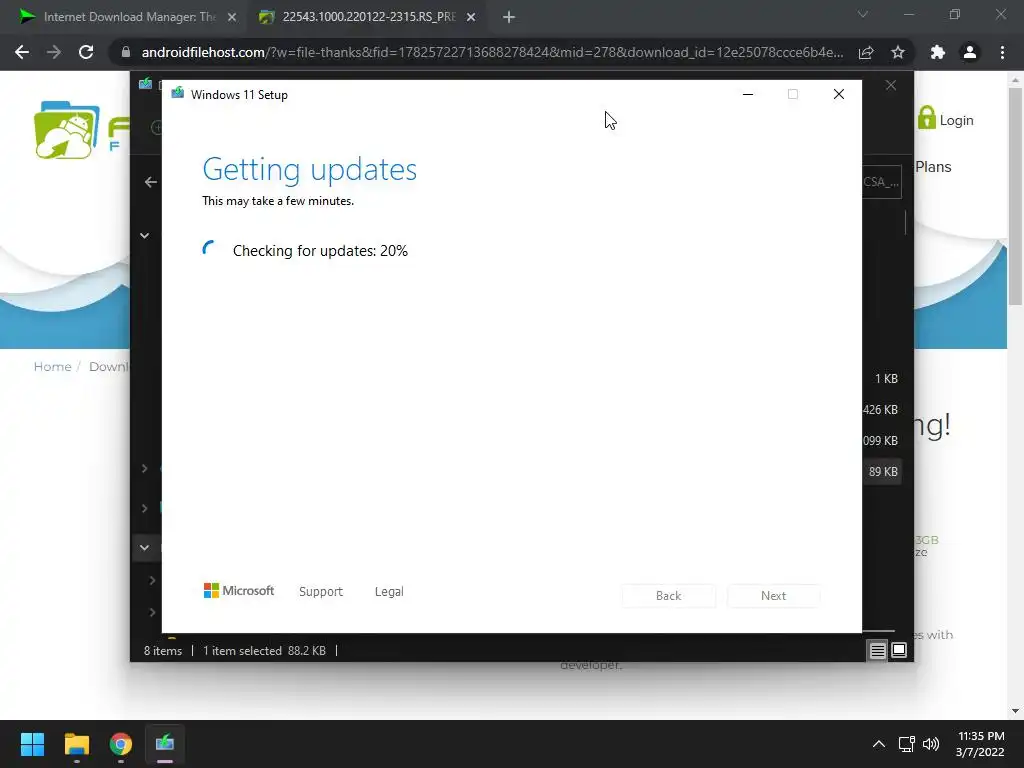This screenshot has width=1024, height=768.
Task: Click the '1 KB' file size entry
Action: [x=886, y=379]
